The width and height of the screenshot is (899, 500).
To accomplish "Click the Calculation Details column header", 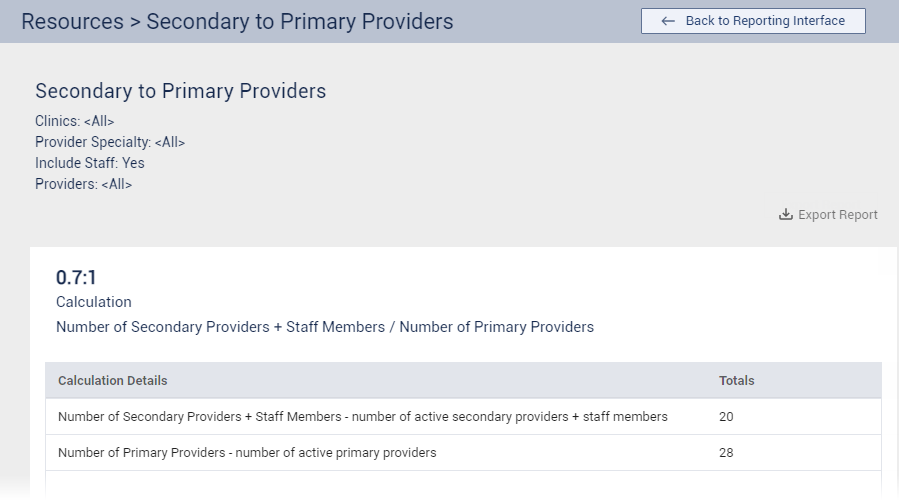I will (x=113, y=381).
